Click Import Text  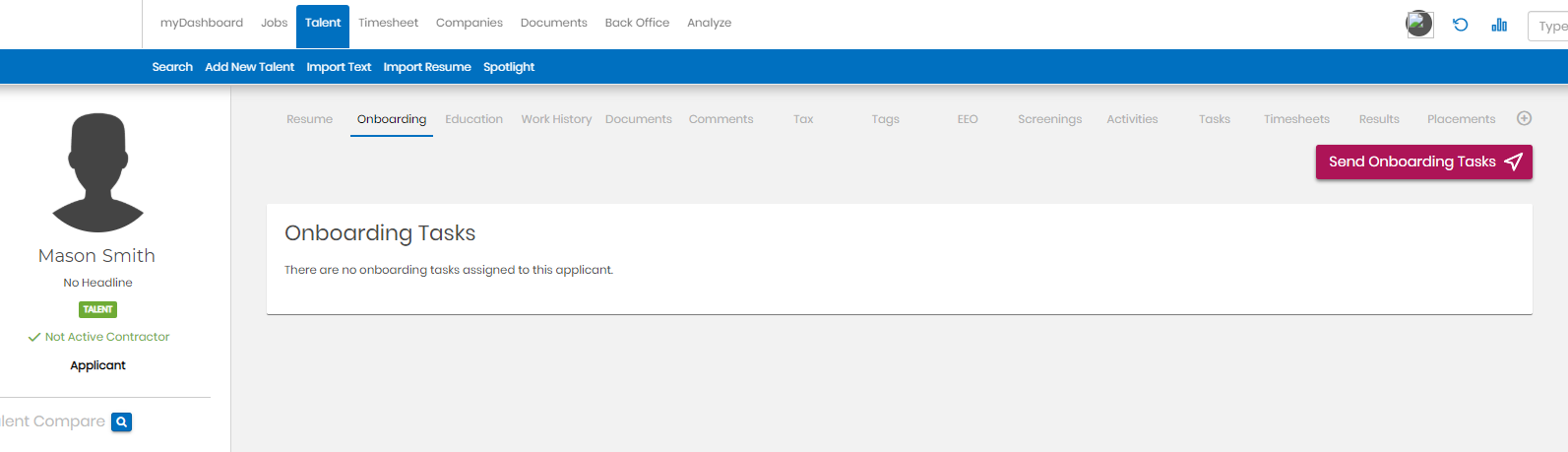pyautogui.click(x=339, y=67)
